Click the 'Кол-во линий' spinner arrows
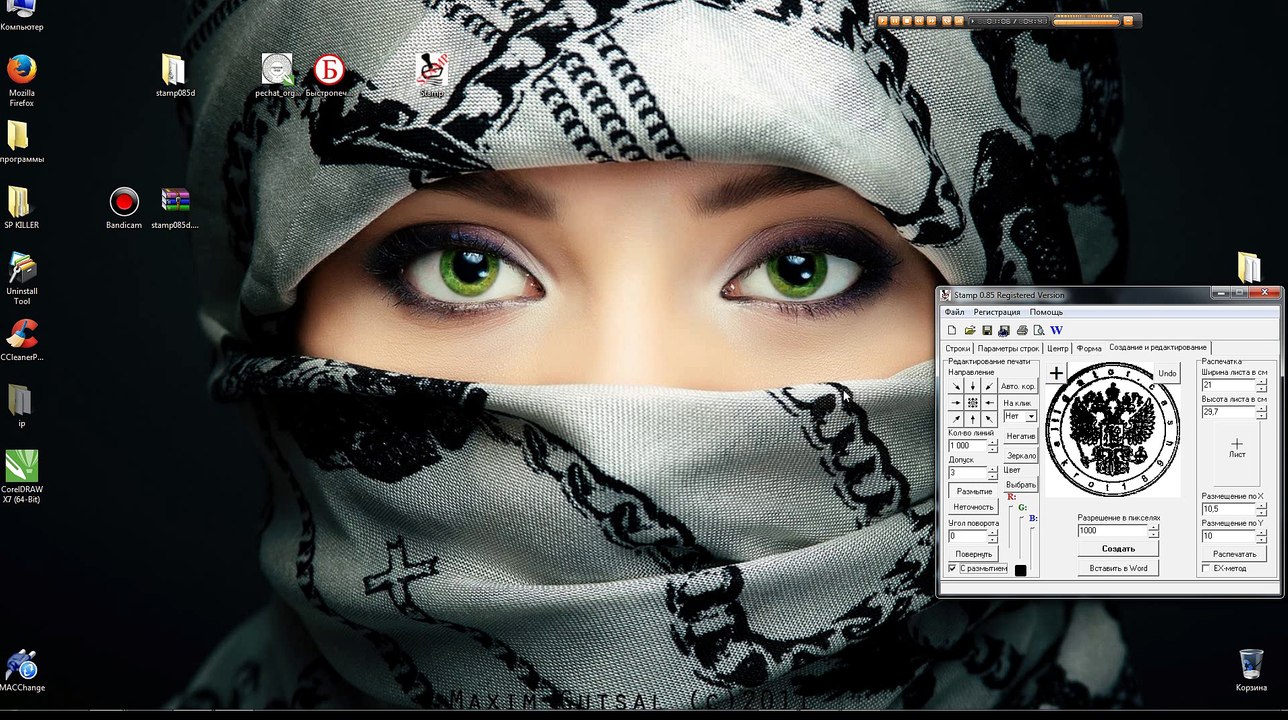The image size is (1288, 720). click(x=992, y=446)
